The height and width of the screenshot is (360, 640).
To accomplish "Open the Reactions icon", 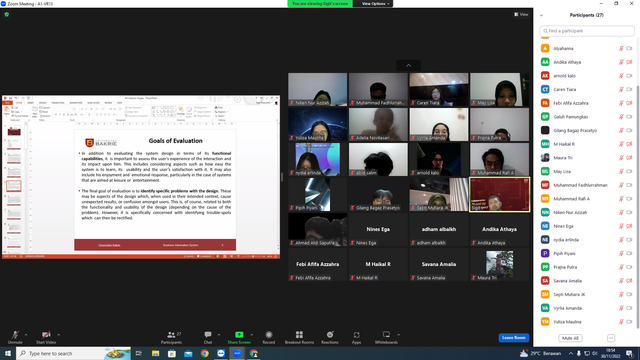I will coord(330,335).
